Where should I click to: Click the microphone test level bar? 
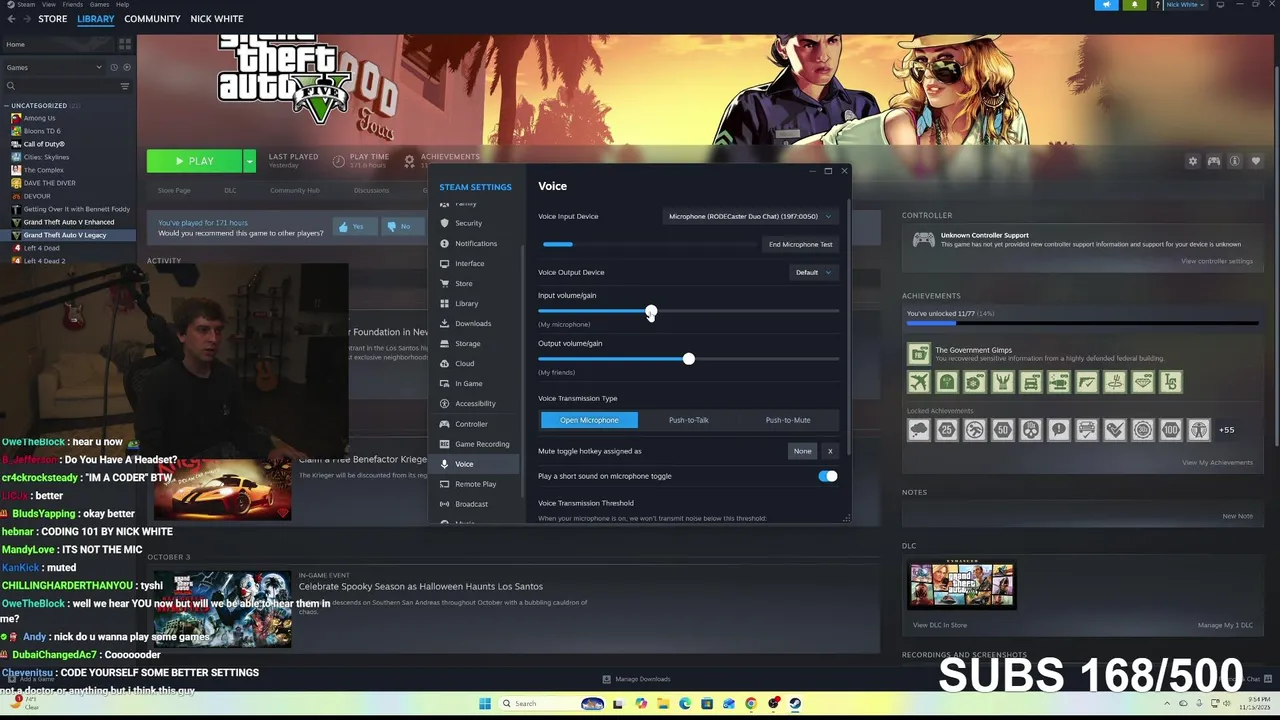tap(650, 244)
